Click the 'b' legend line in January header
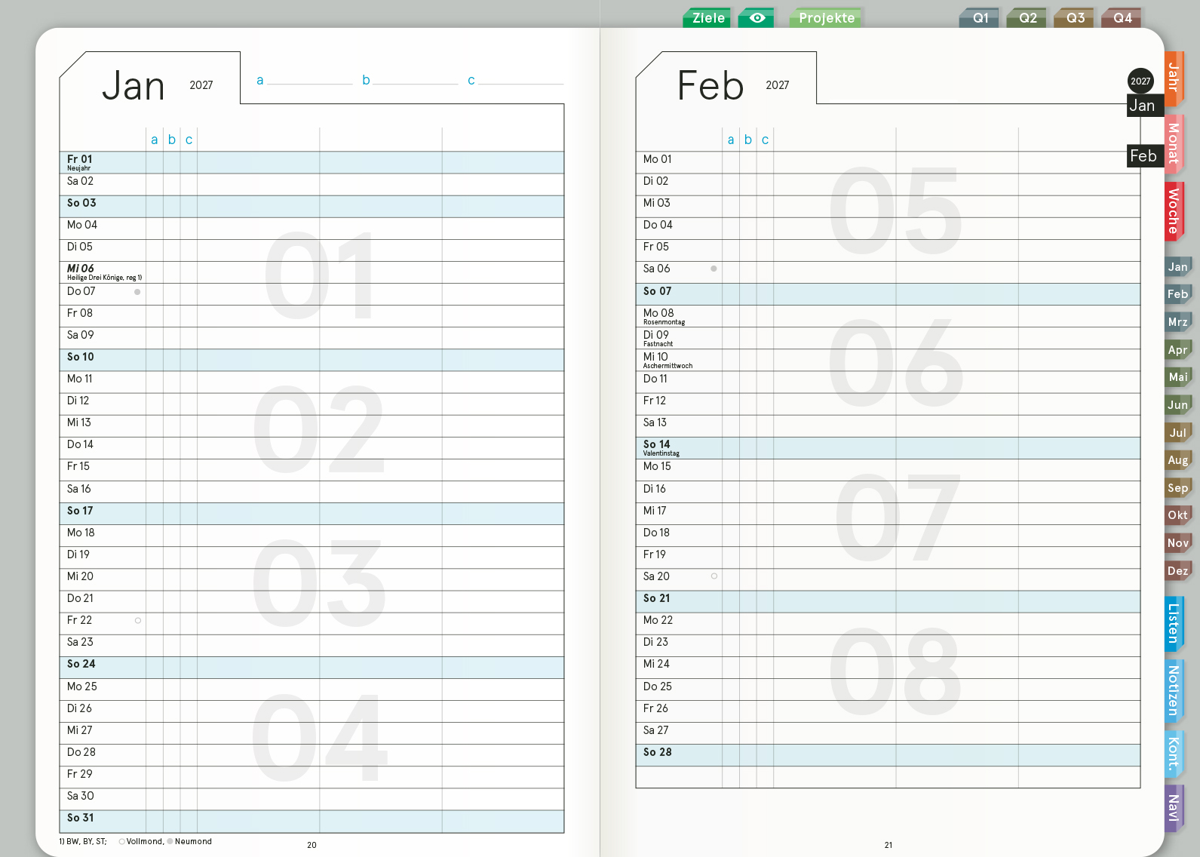Screen dimensions: 1200x857 410,80
